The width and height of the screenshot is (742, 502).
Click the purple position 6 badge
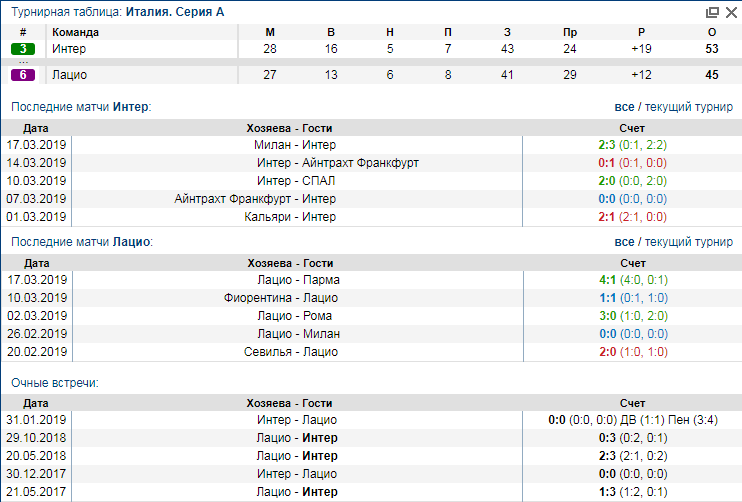23,75
